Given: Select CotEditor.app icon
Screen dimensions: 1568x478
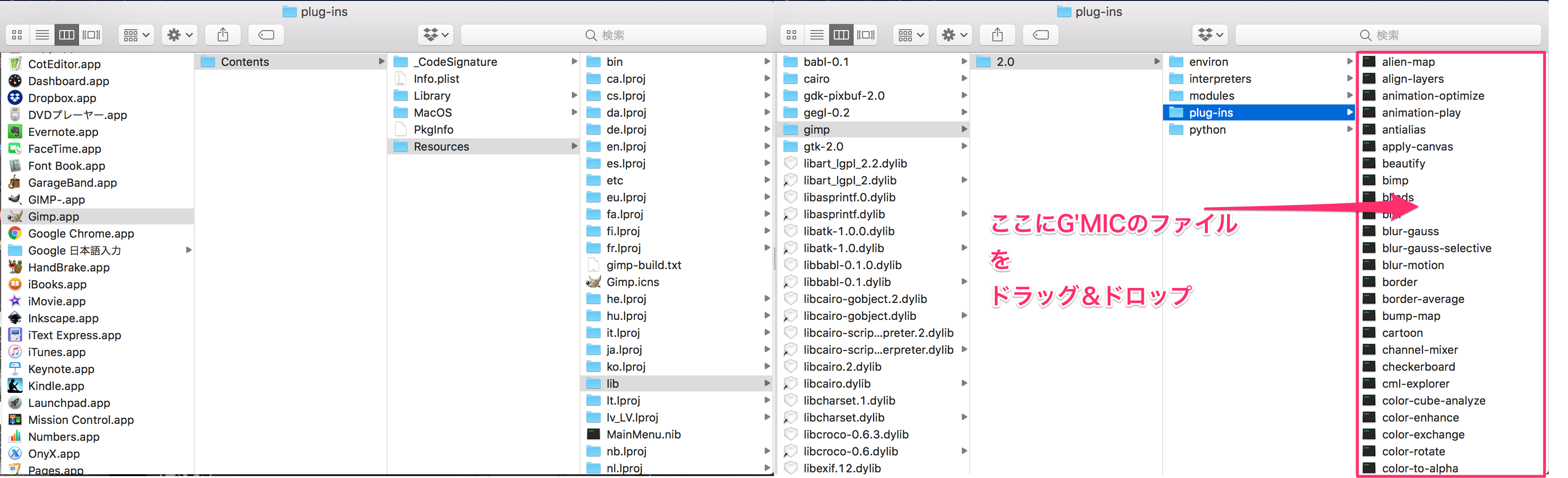Looking at the screenshot, I should click(x=15, y=64).
